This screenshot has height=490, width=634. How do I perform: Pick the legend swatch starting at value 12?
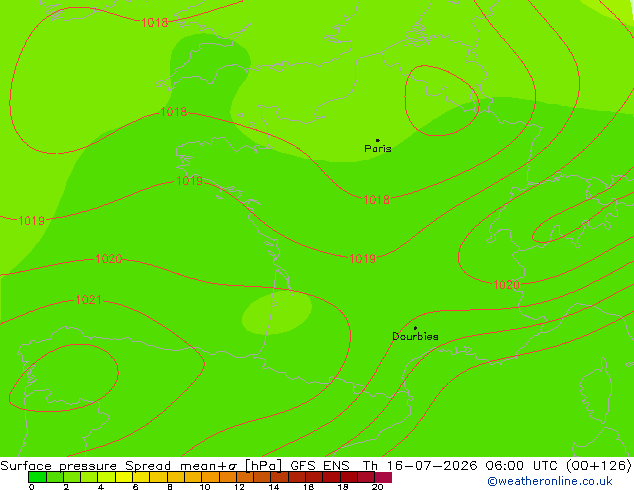[245, 477]
